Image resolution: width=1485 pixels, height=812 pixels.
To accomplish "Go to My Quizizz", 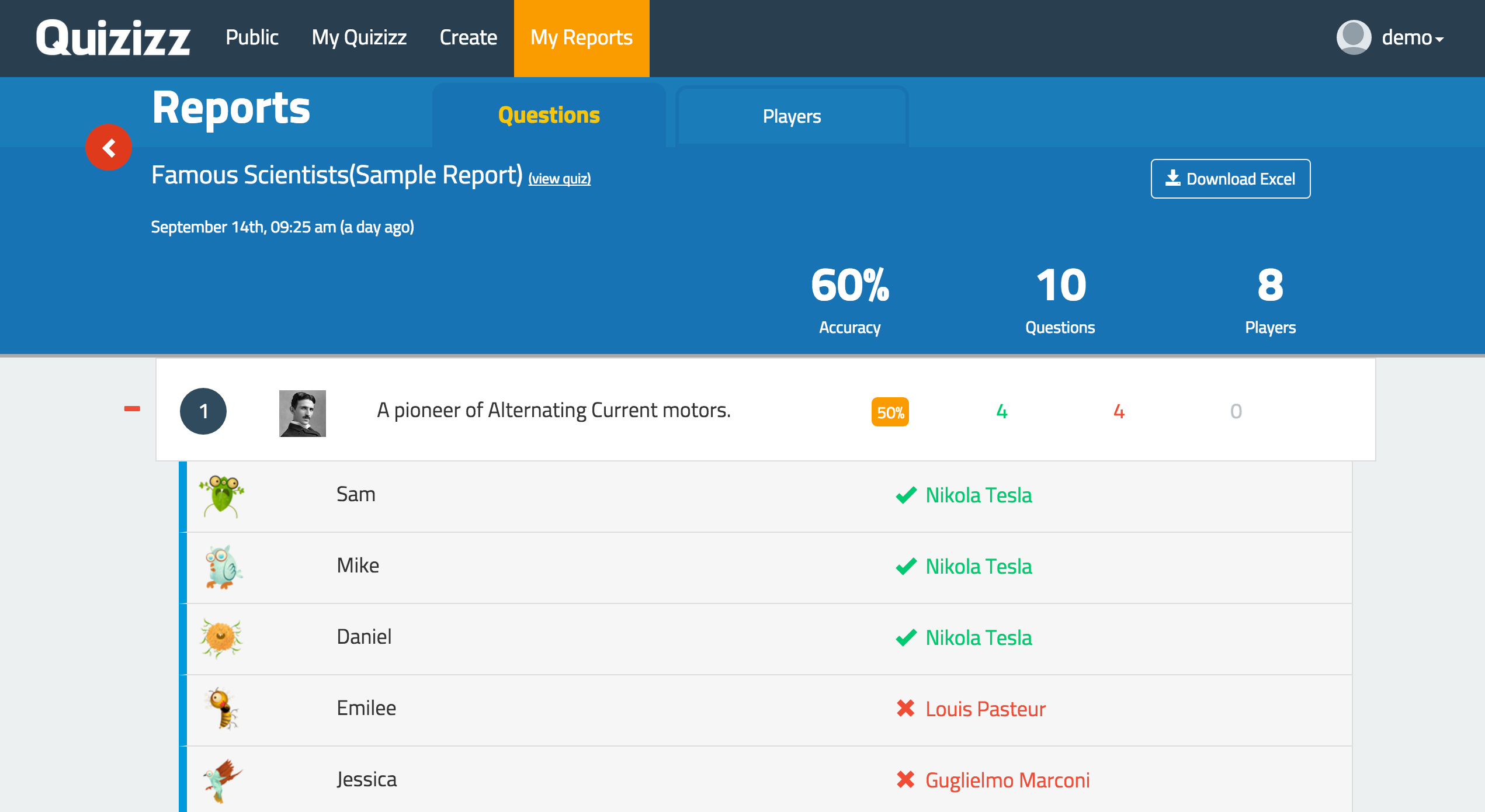I will click(359, 37).
